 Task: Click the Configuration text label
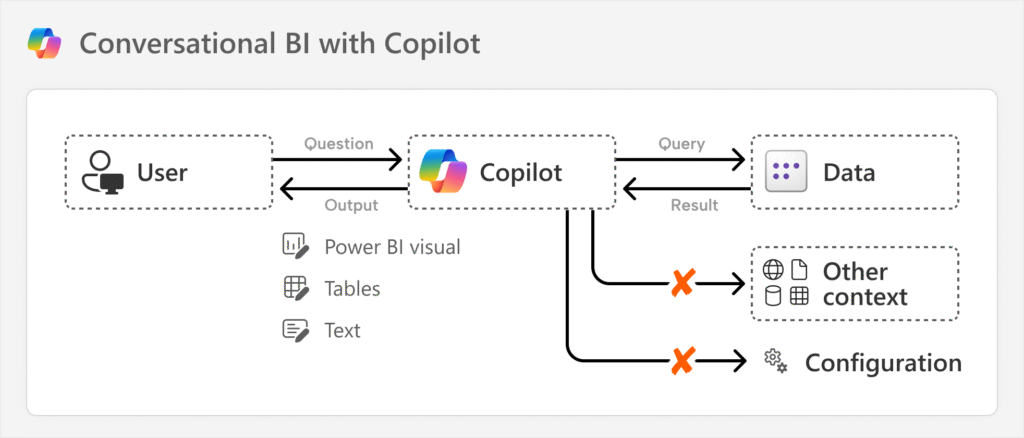point(883,362)
